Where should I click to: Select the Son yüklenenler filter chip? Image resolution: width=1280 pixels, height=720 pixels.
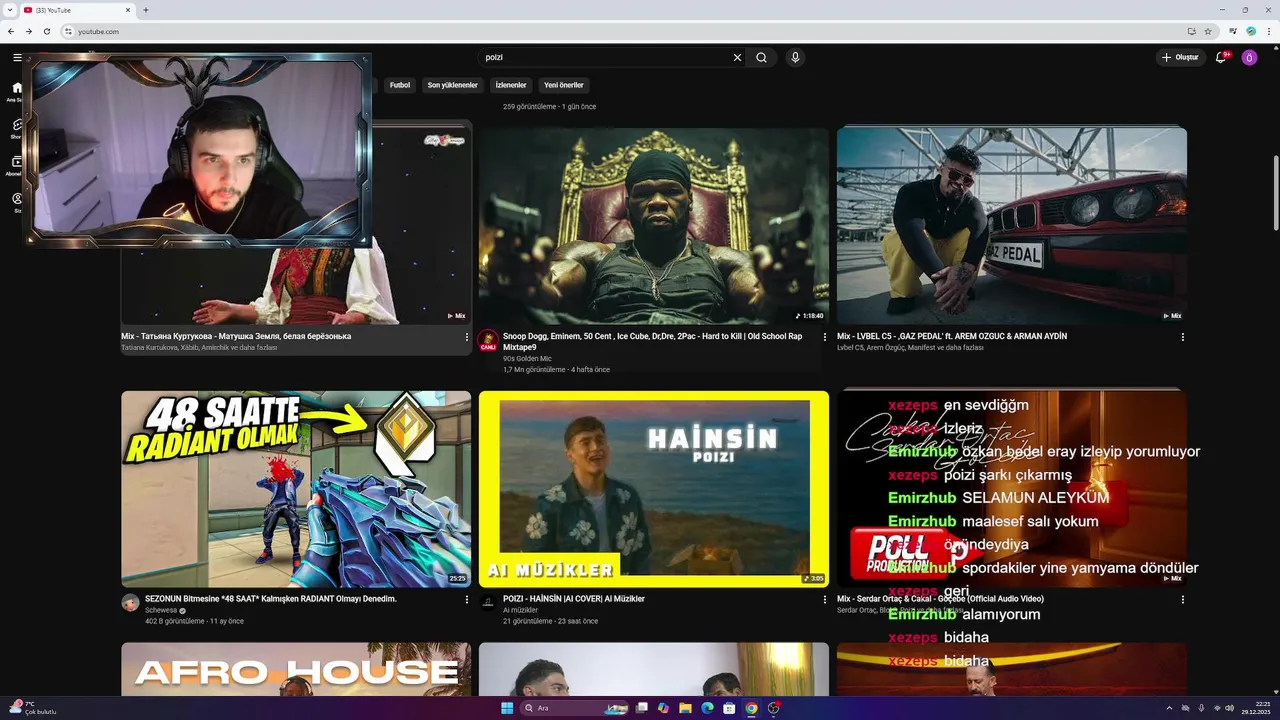(453, 85)
